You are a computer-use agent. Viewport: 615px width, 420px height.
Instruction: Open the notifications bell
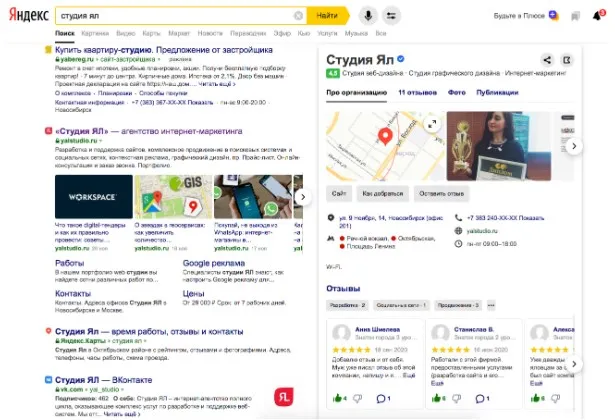pyautogui.click(x=597, y=16)
